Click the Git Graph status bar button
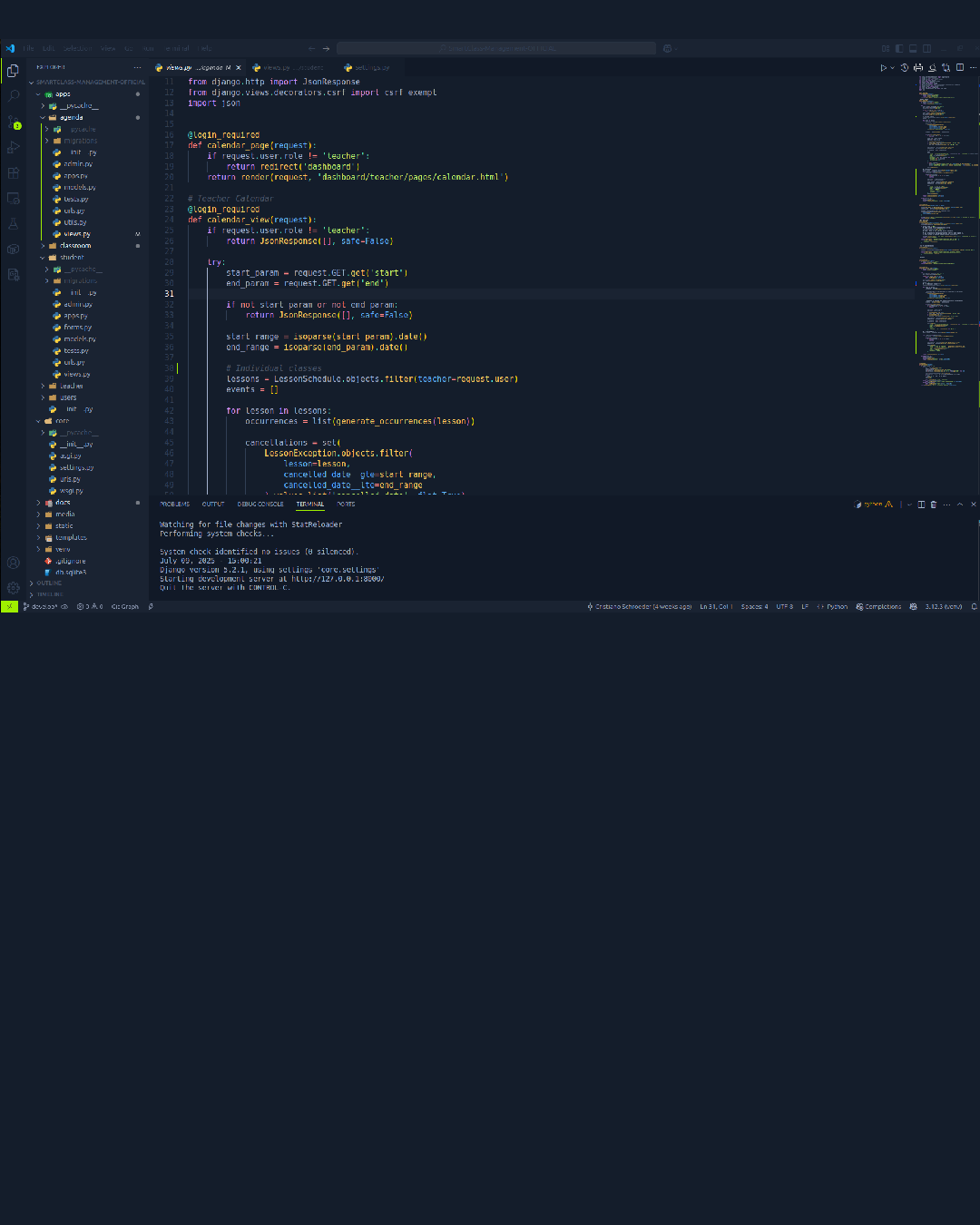The height and width of the screenshot is (1225, 980). click(125, 606)
